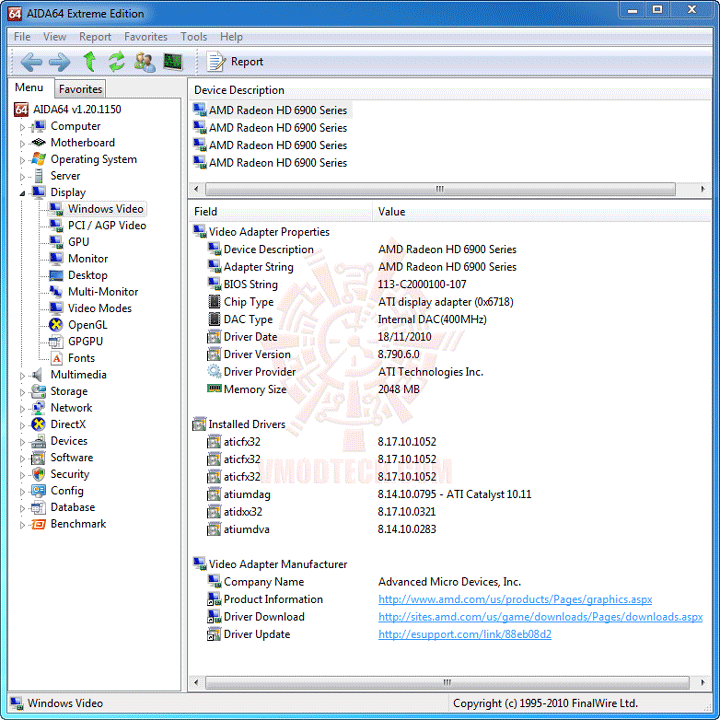Select Windows Video in the tree
Viewport: 720px width, 720px height.
(97, 209)
